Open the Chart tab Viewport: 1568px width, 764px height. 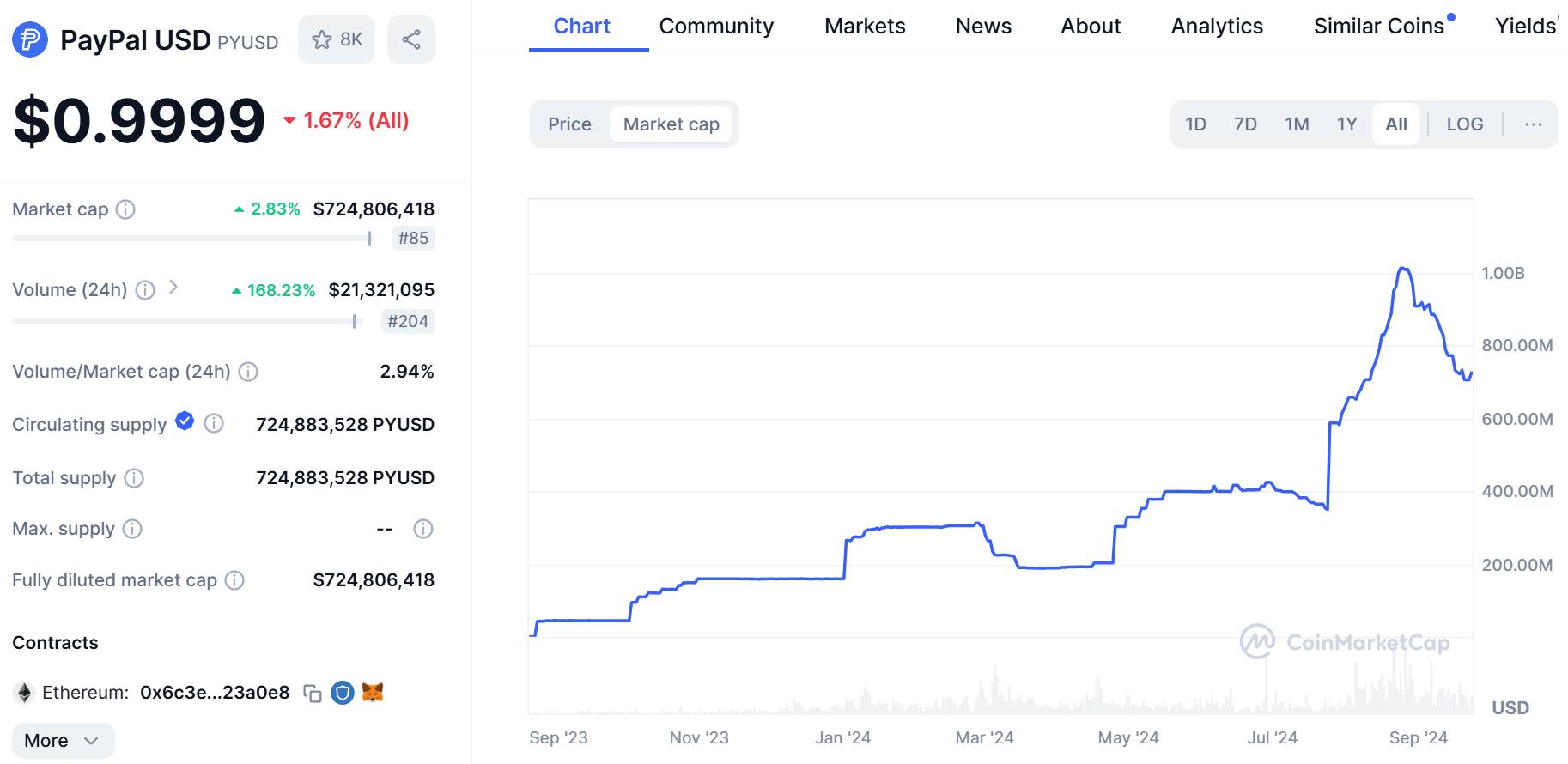tap(582, 27)
